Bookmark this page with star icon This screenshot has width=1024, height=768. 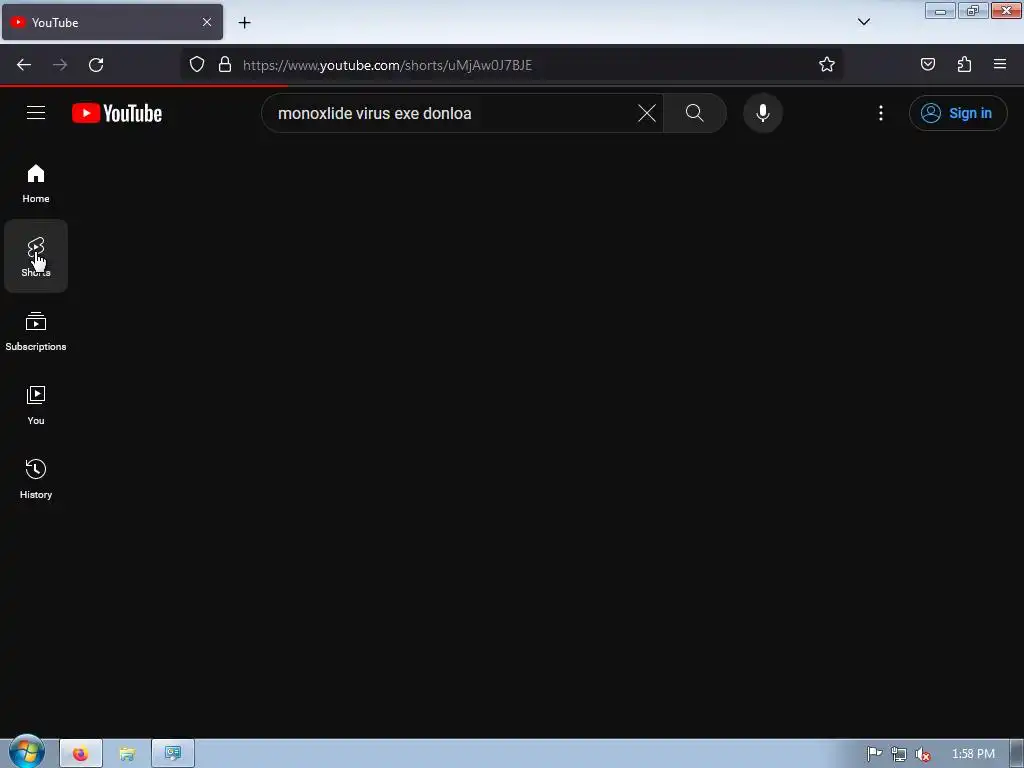tap(827, 64)
